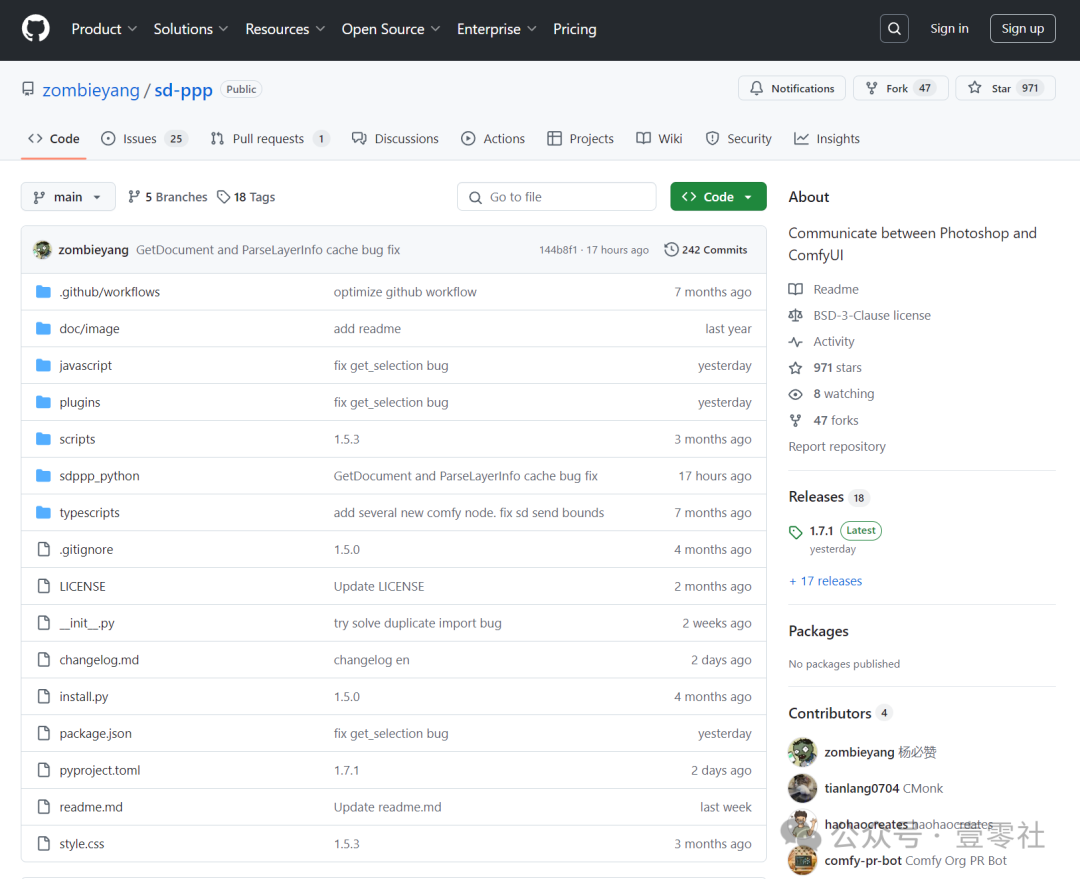Expand the Open Source menu
The width and height of the screenshot is (1080, 879).
point(391,29)
